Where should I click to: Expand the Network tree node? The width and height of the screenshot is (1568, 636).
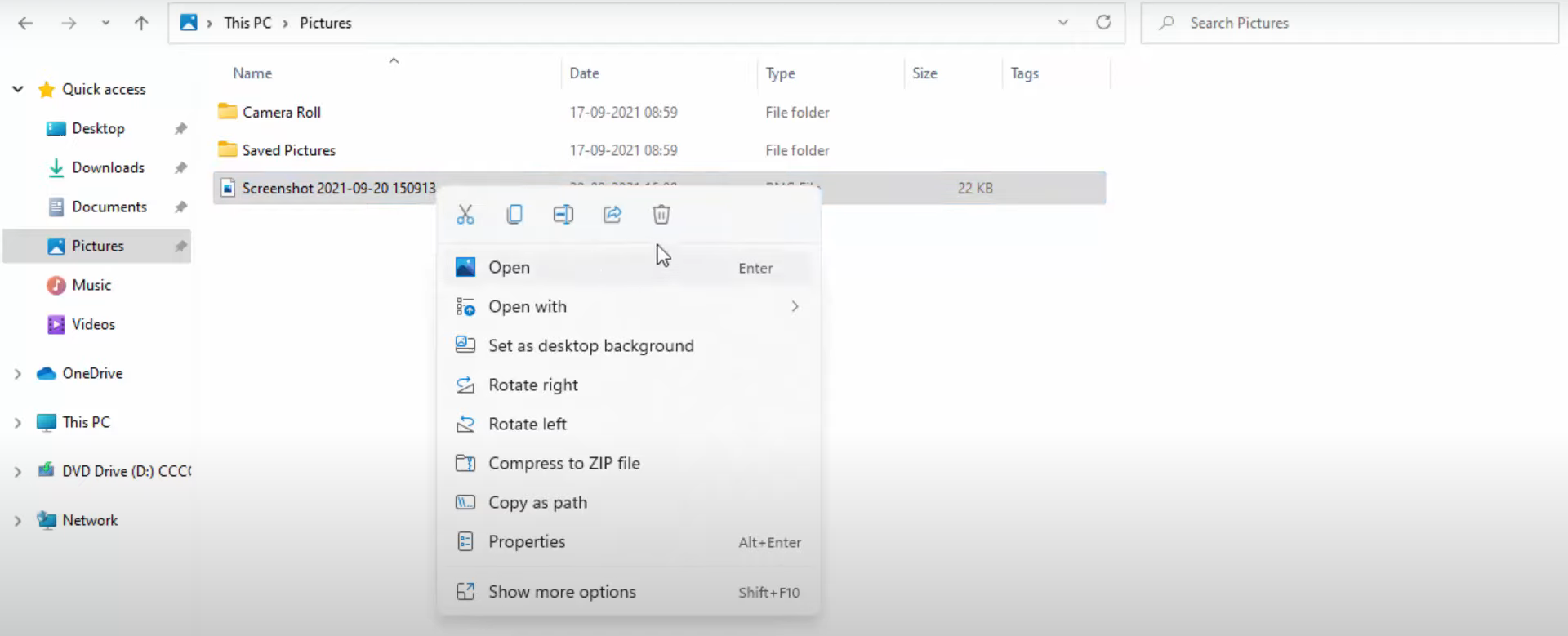pos(18,521)
